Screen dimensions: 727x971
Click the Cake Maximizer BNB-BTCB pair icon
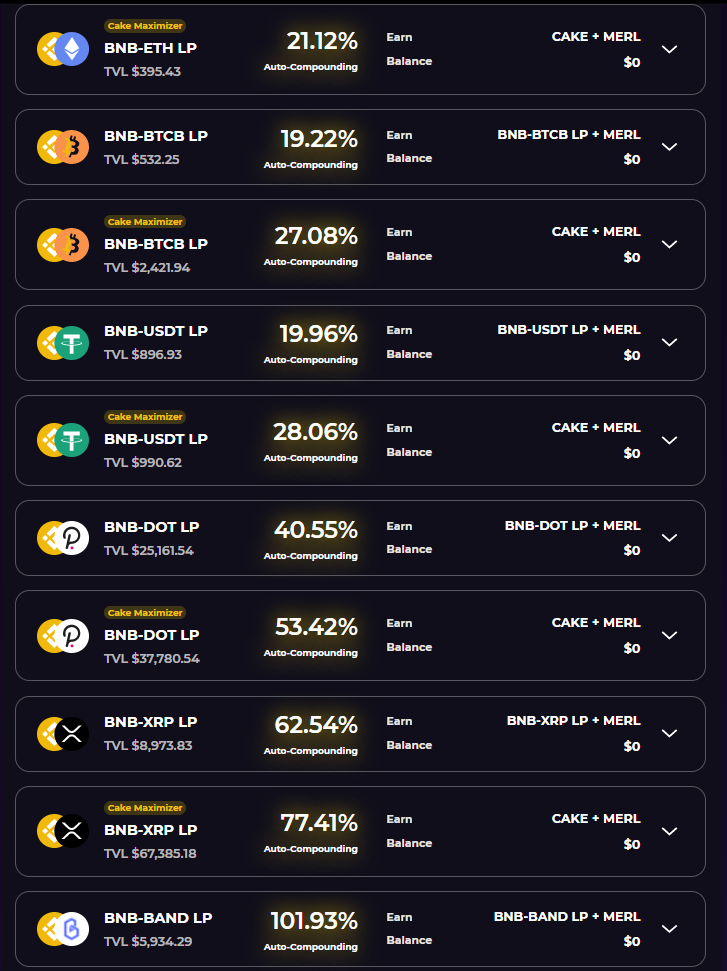click(63, 245)
